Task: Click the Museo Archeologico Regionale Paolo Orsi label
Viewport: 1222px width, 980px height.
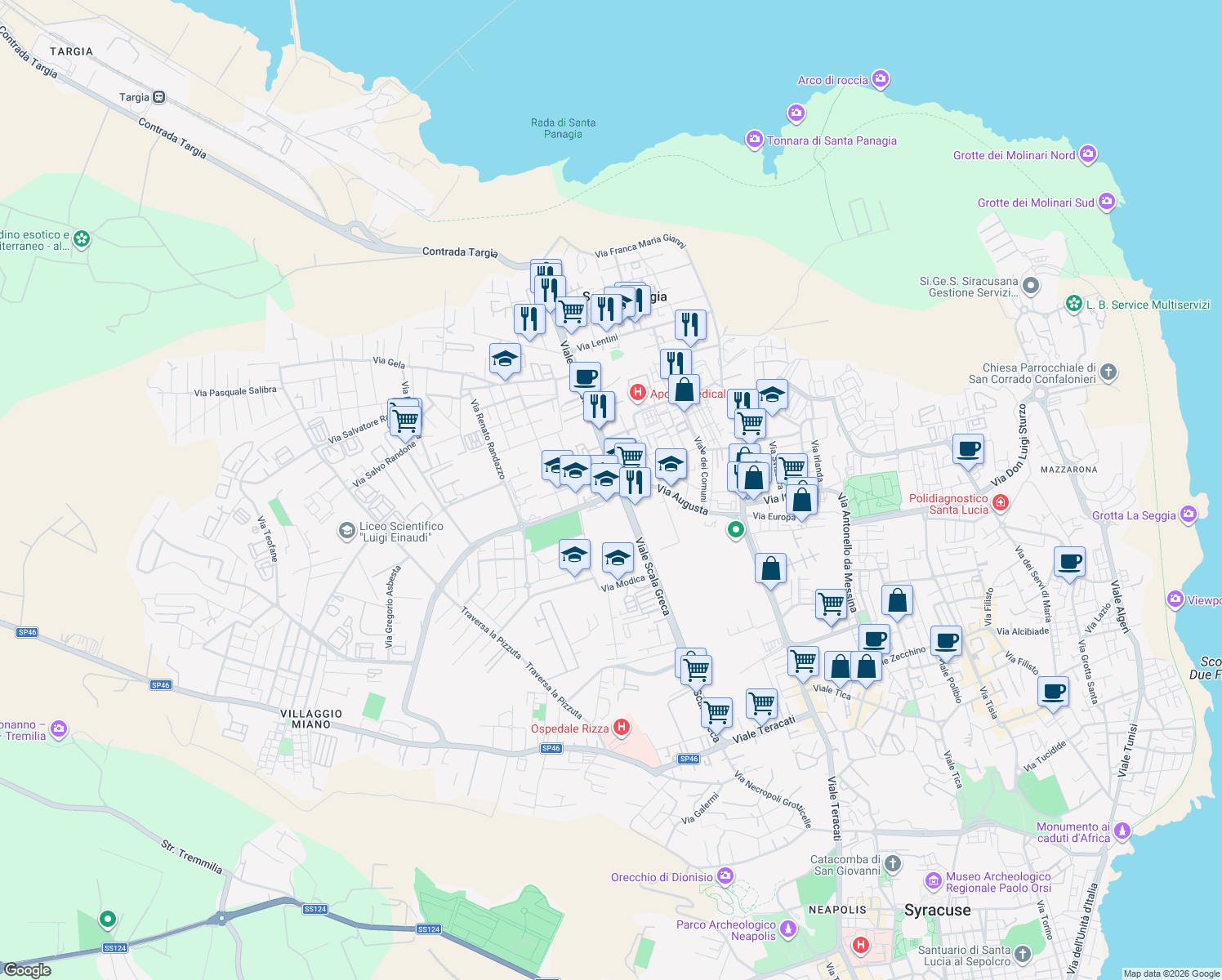Action: [998, 882]
